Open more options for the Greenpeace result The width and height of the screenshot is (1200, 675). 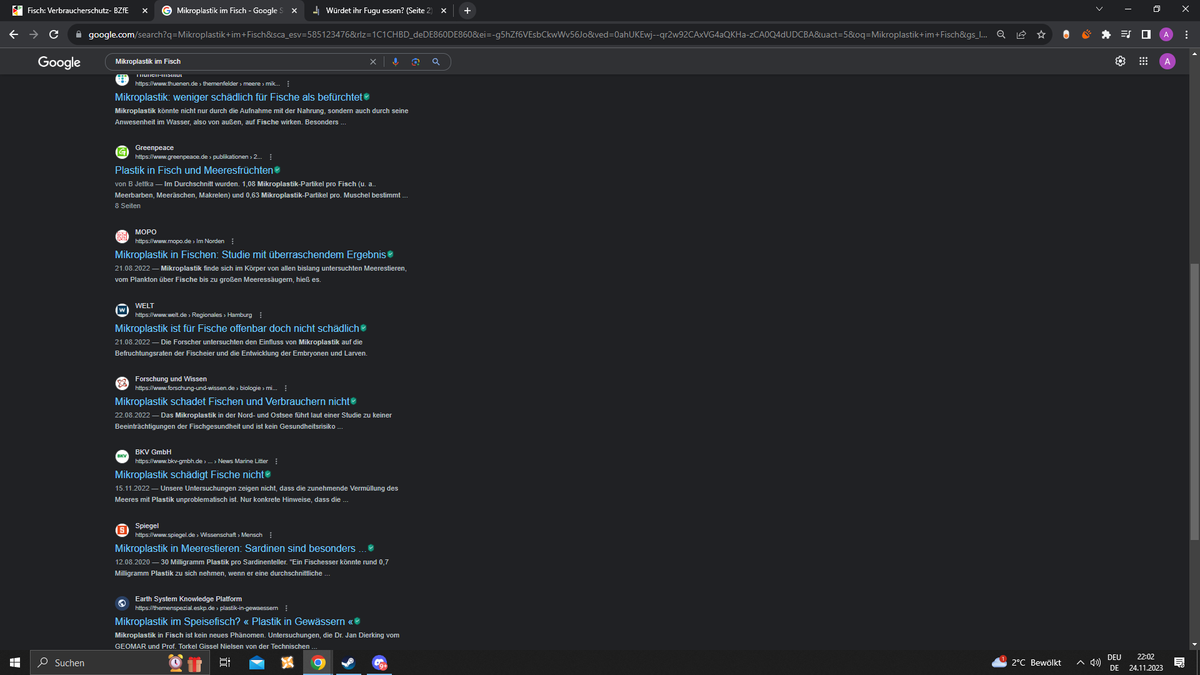[x=271, y=157]
